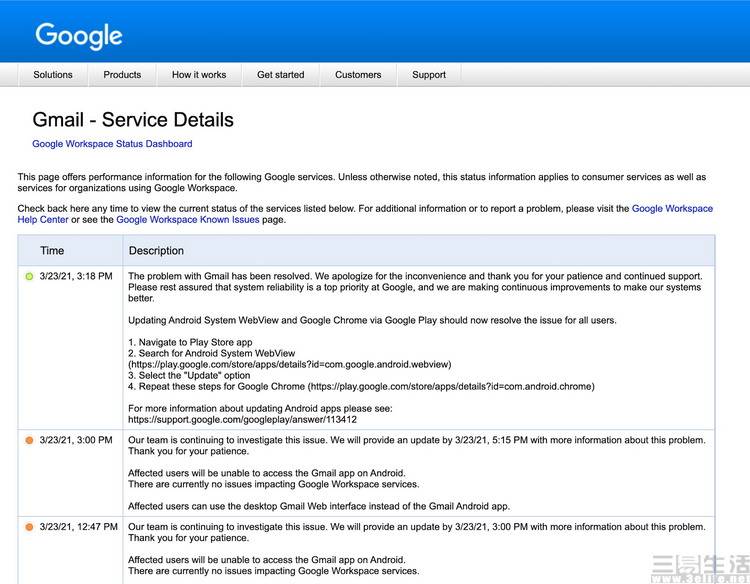Click the Google Chrome Play Store URL text

[x=451, y=386]
